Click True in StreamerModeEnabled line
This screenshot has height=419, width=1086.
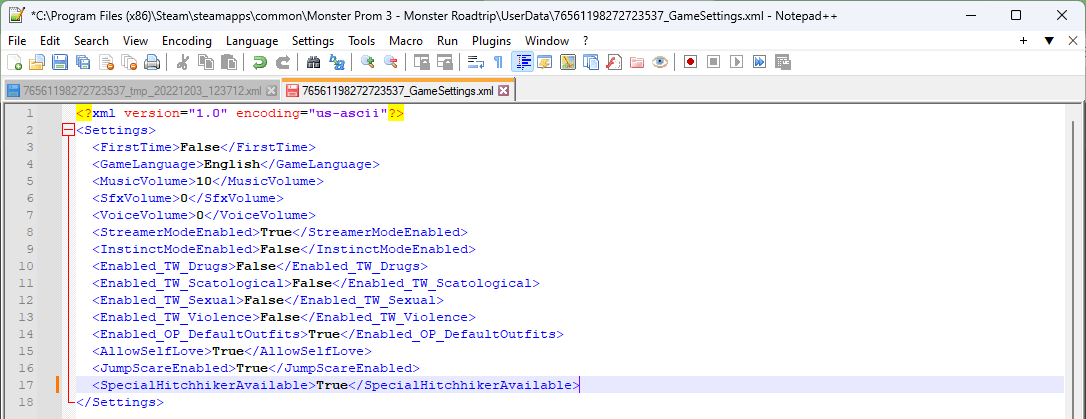[x=276, y=232]
